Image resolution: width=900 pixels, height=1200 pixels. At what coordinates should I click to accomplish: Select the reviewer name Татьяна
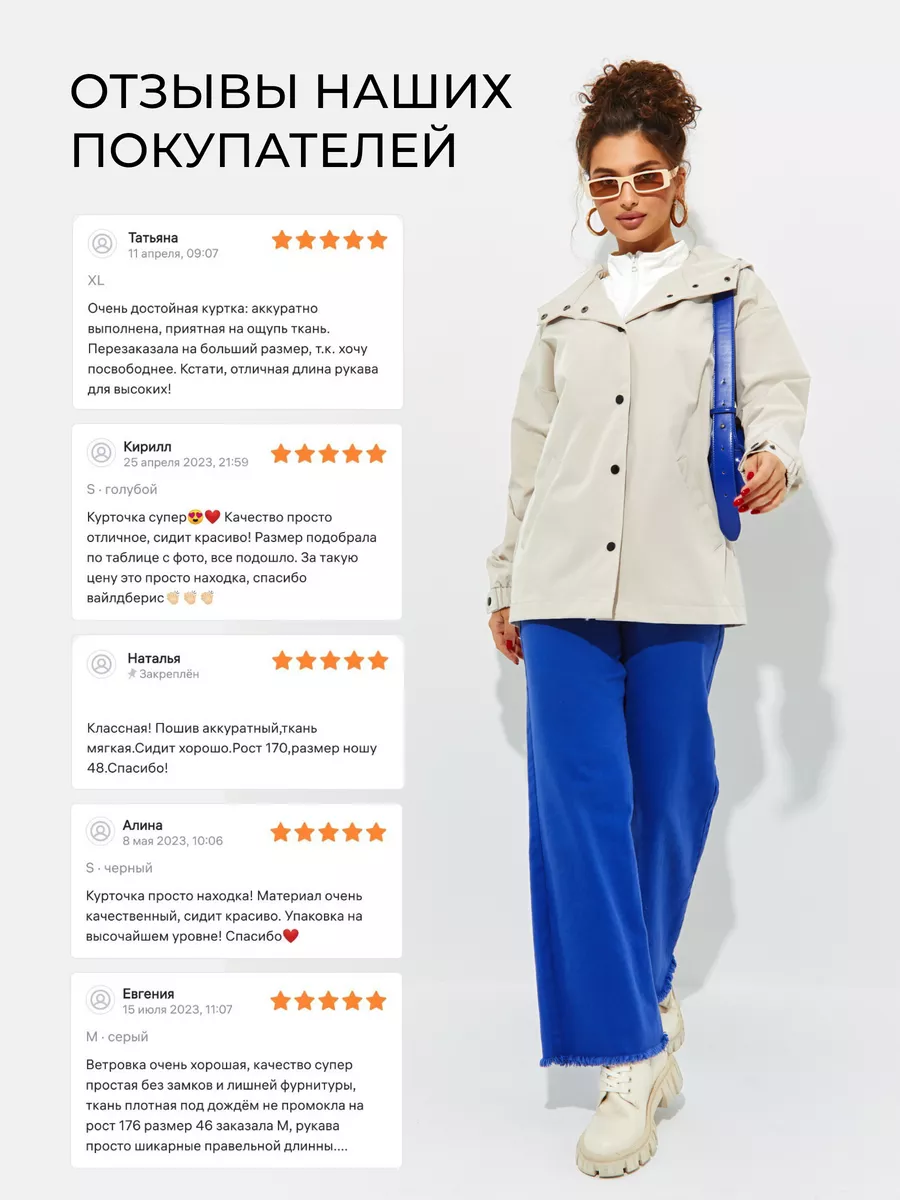(153, 237)
